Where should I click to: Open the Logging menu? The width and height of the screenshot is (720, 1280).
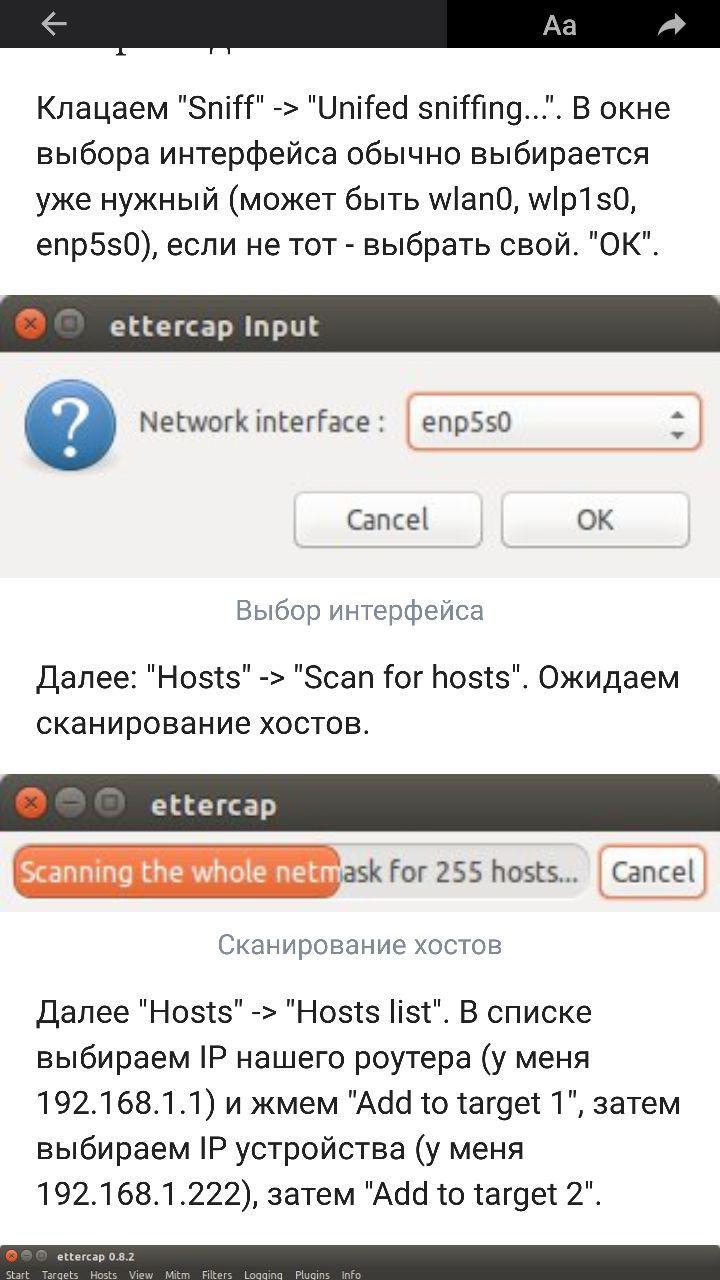click(264, 1274)
